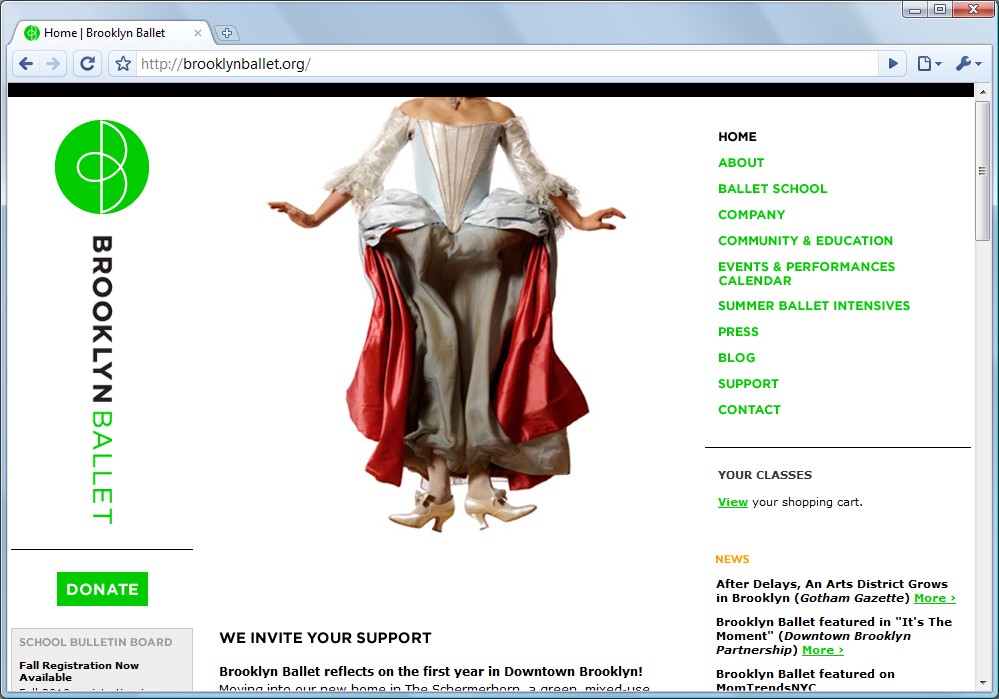Select the Home | Brooklyn Ballet tab
Screen dimensions: 999x699
tap(113, 33)
